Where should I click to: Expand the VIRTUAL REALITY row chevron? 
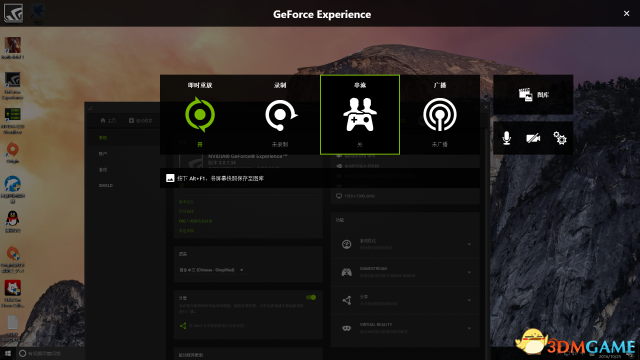tap(469, 328)
